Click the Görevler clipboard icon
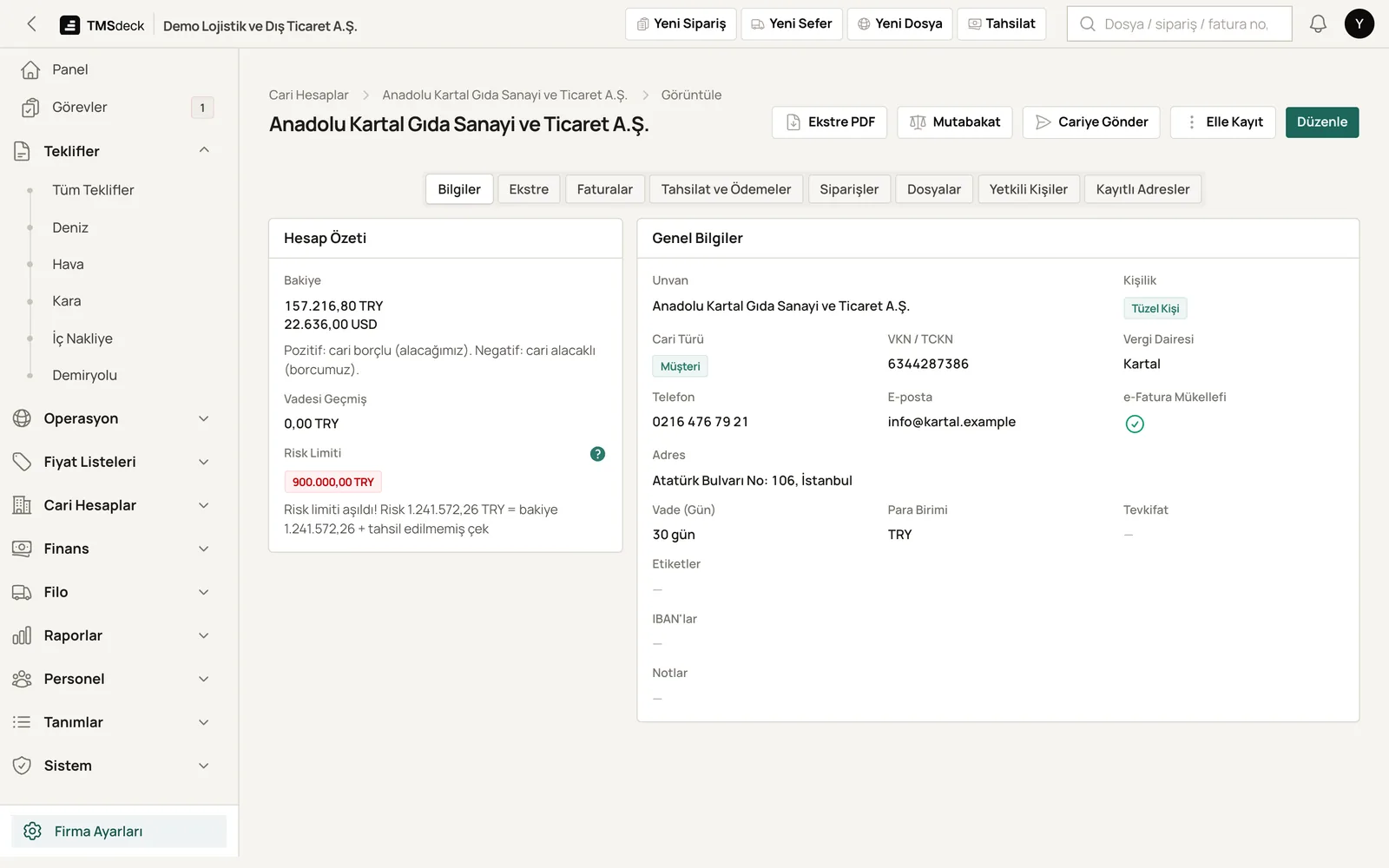Image resolution: width=1389 pixels, height=868 pixels. tap(30, 108)
